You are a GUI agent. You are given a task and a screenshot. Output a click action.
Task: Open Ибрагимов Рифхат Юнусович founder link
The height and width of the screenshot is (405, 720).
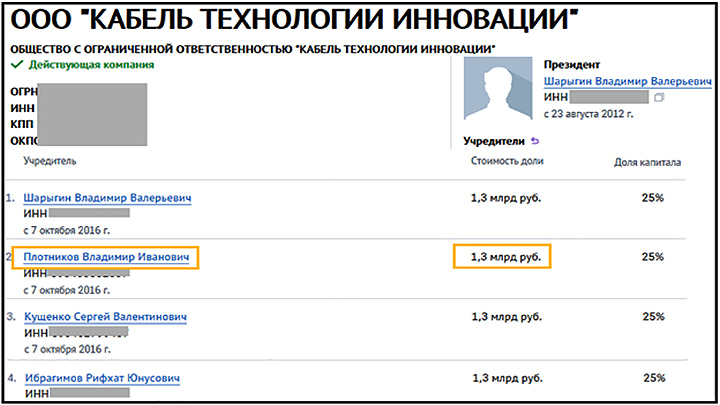[x=102, y=378]
